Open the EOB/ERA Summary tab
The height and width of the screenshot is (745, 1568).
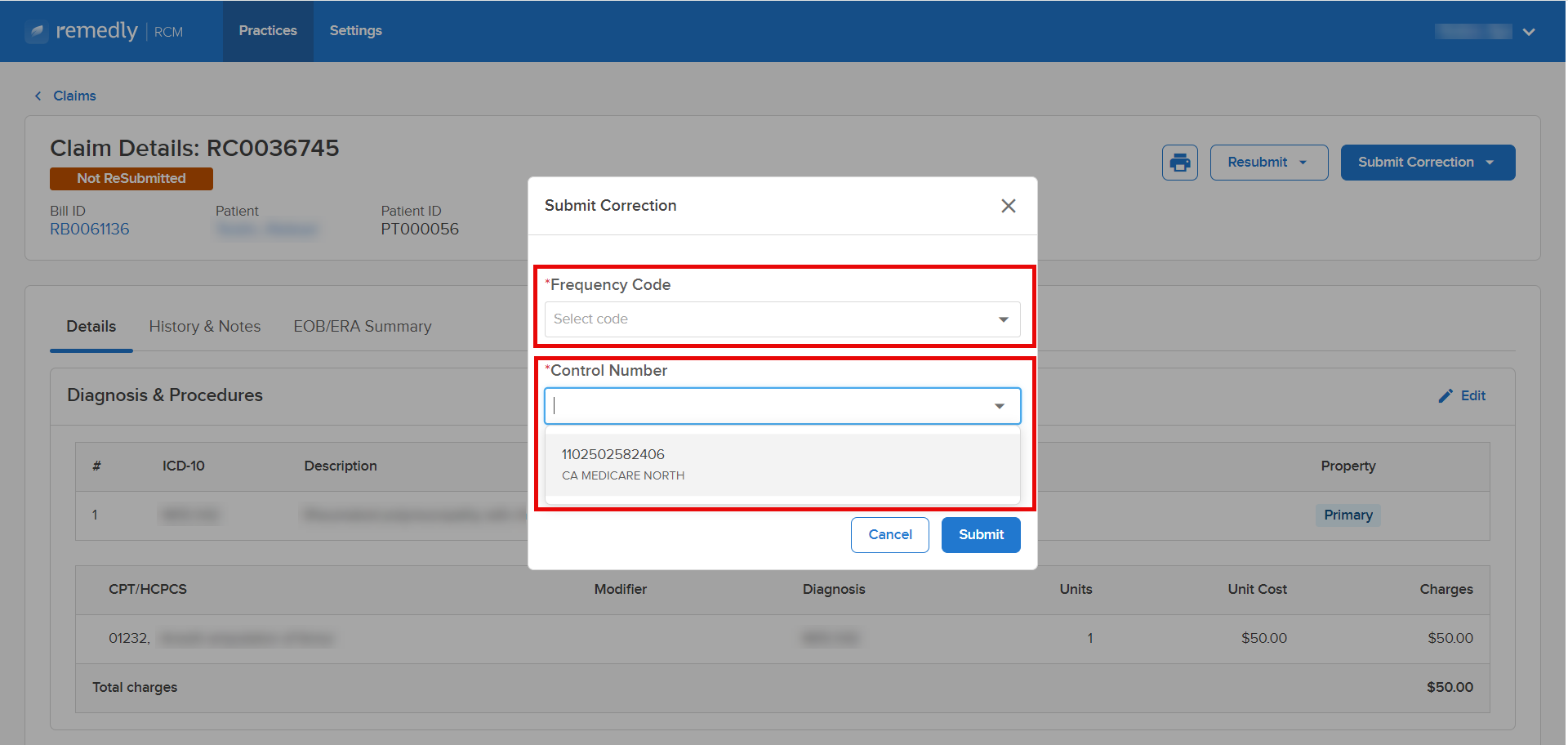[362, 326]
